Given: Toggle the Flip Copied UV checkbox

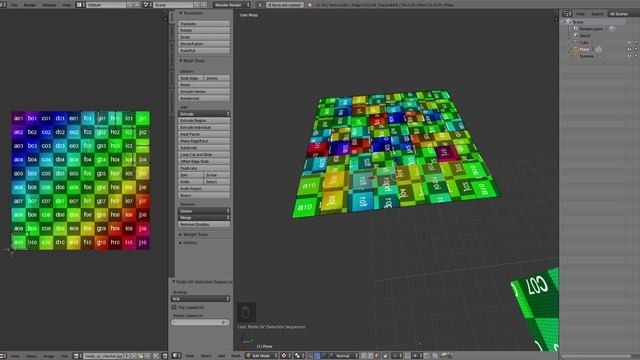Looking at the screenshot, I should pyautogui.click(x=174, y=307).
